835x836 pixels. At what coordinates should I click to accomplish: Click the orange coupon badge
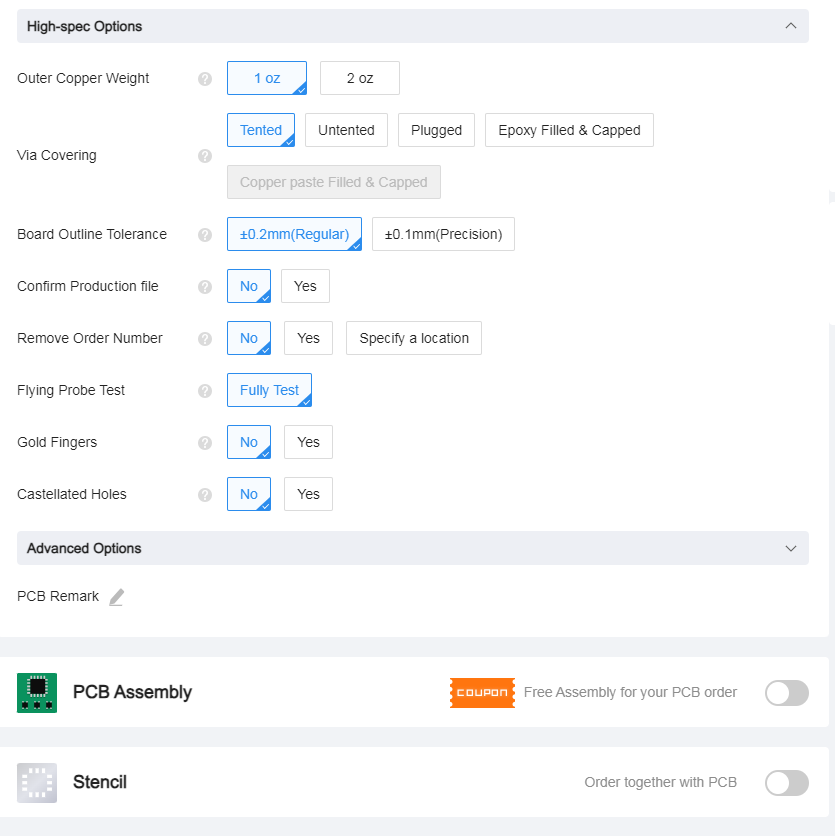(x=482, y=693)
